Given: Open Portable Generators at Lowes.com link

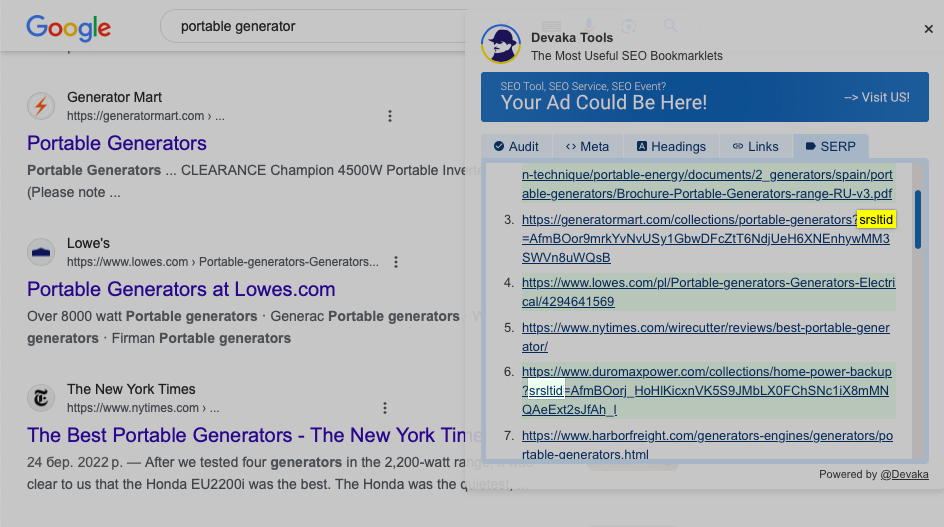Looking at the screenshot, I should click(181, 289).
